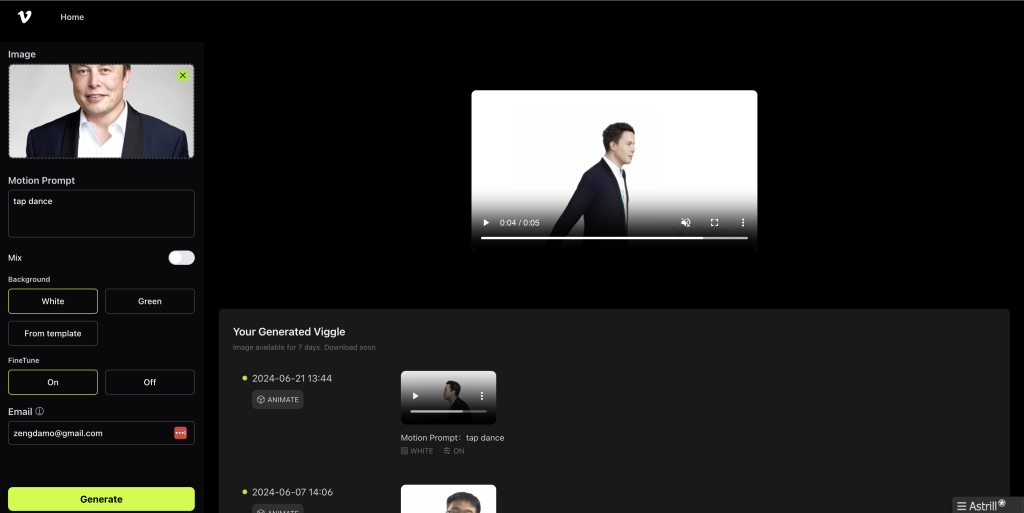
Task: Click the red icon in the email field
Action: tap(180, 433)
